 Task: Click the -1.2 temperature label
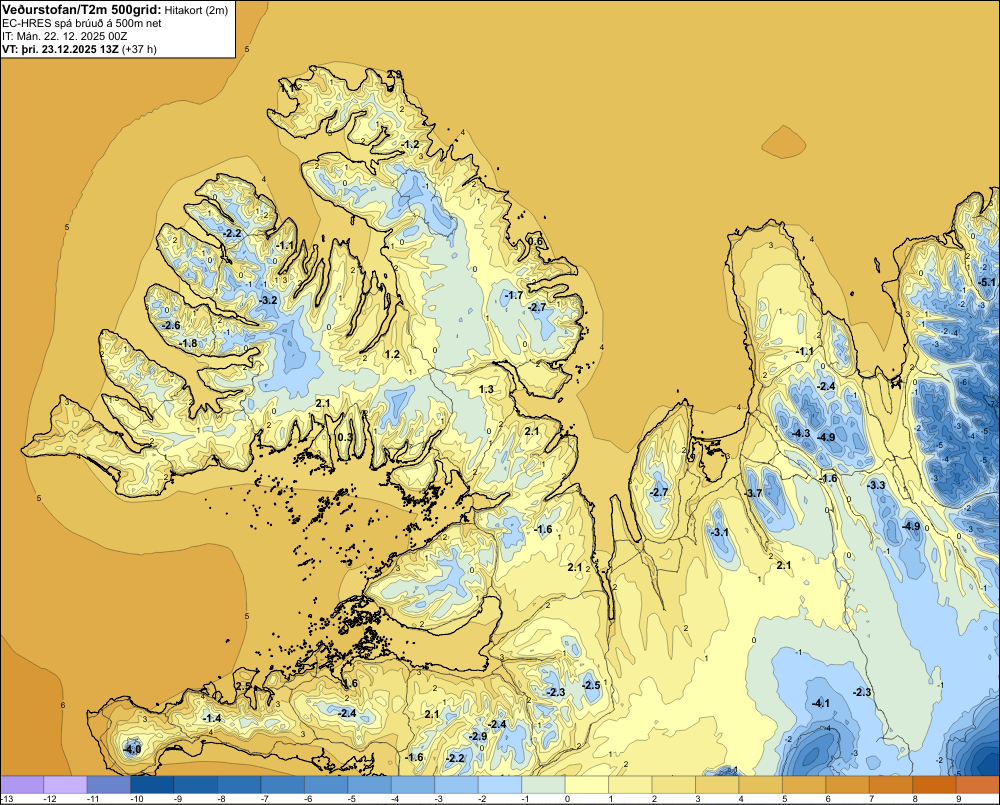pyautogui.click(x=411, y=144)
